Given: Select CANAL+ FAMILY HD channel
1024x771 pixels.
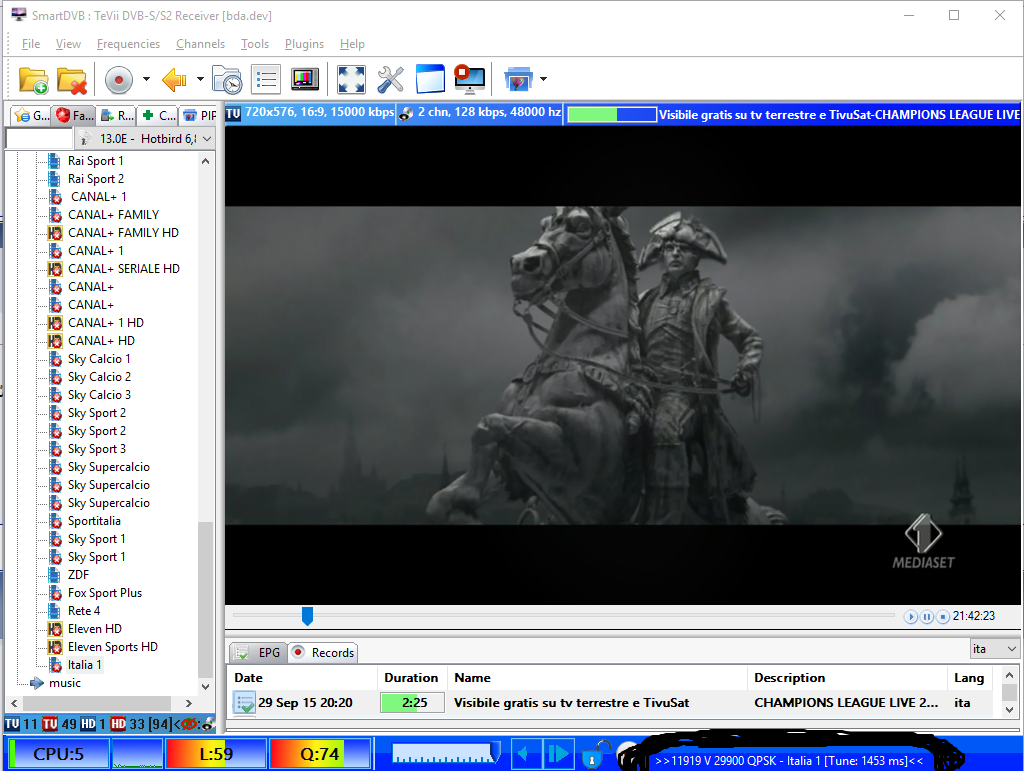Looking at the screenshot, I should (x=123, y=232).
